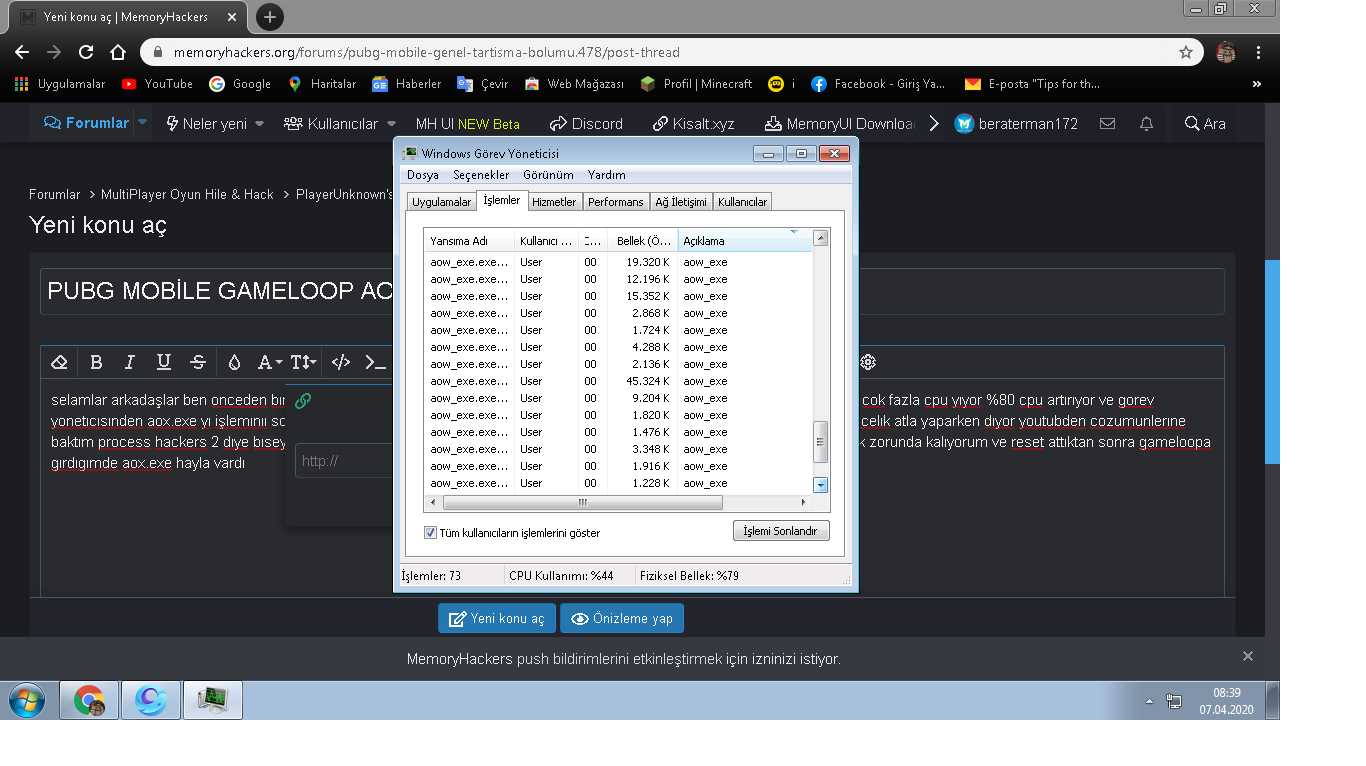Toggle bold formatting in editor
This screenshot has height=766, width=1366.
click(96, 362)
